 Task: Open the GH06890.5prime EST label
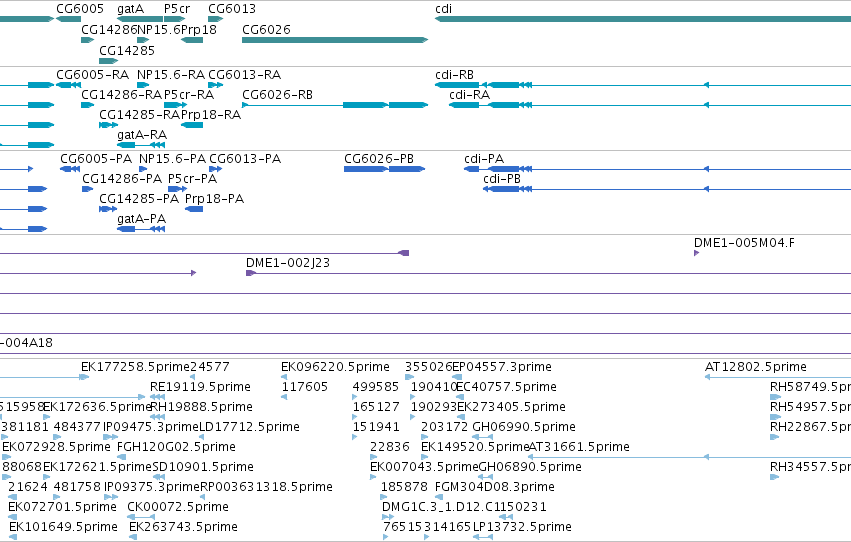tap(530, 467)
